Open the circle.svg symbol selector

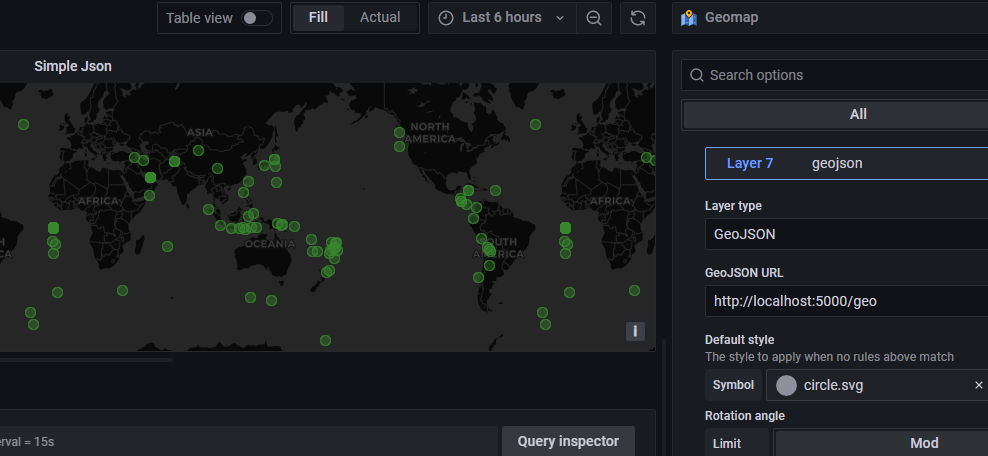(876, 385)
